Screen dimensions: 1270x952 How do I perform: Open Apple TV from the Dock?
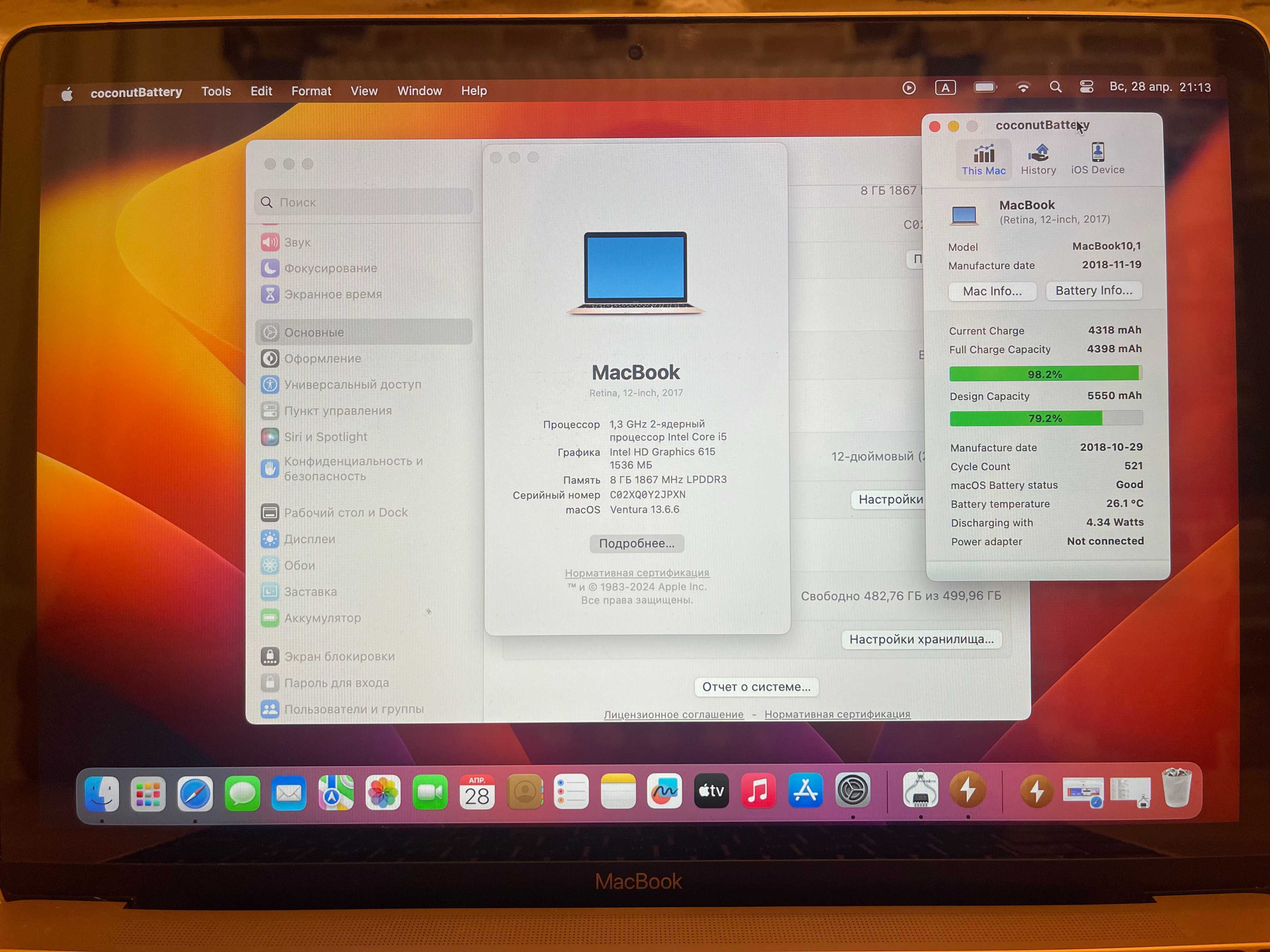711,791
